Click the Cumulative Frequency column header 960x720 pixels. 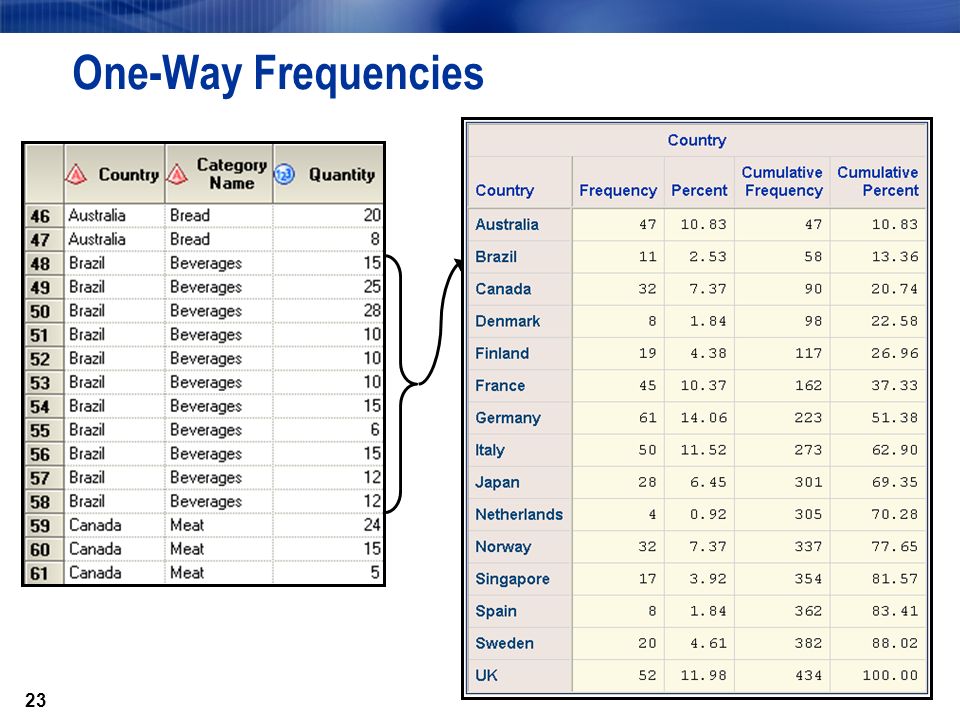783,181
